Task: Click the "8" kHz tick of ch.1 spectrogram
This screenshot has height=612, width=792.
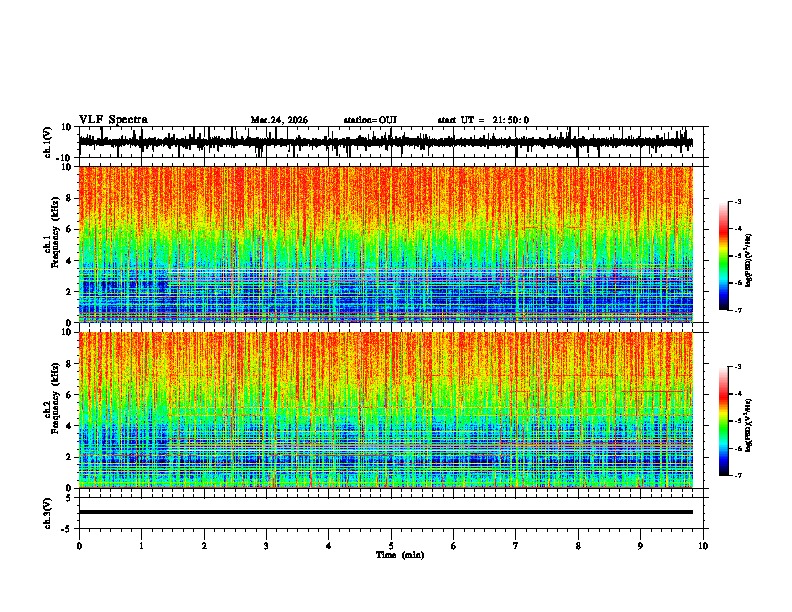Action: click(x=70, y=198)
